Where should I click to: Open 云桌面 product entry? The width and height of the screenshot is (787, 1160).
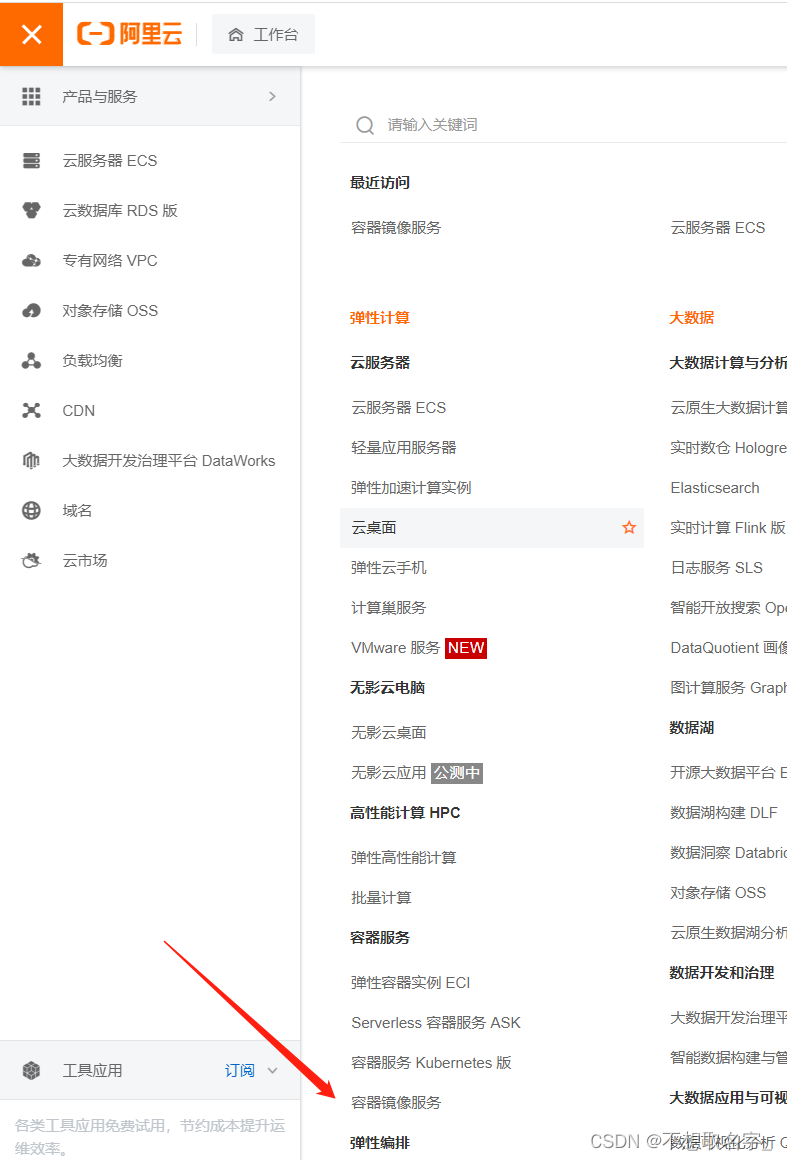(492, 527)
